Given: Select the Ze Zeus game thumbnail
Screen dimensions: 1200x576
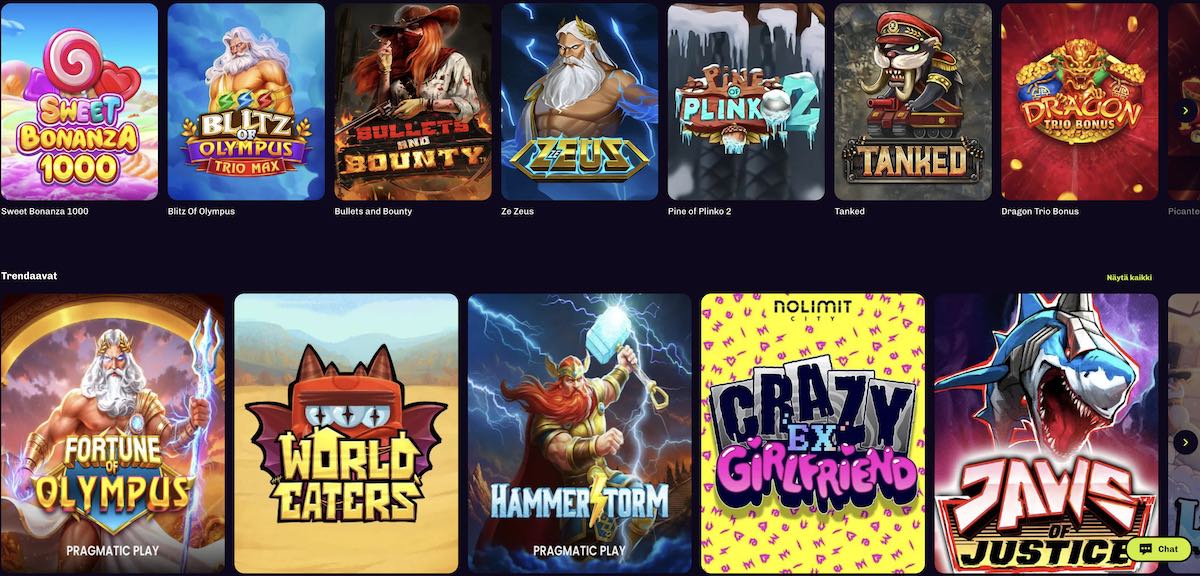Looking at the screenshot, I should tap(580, 102).
